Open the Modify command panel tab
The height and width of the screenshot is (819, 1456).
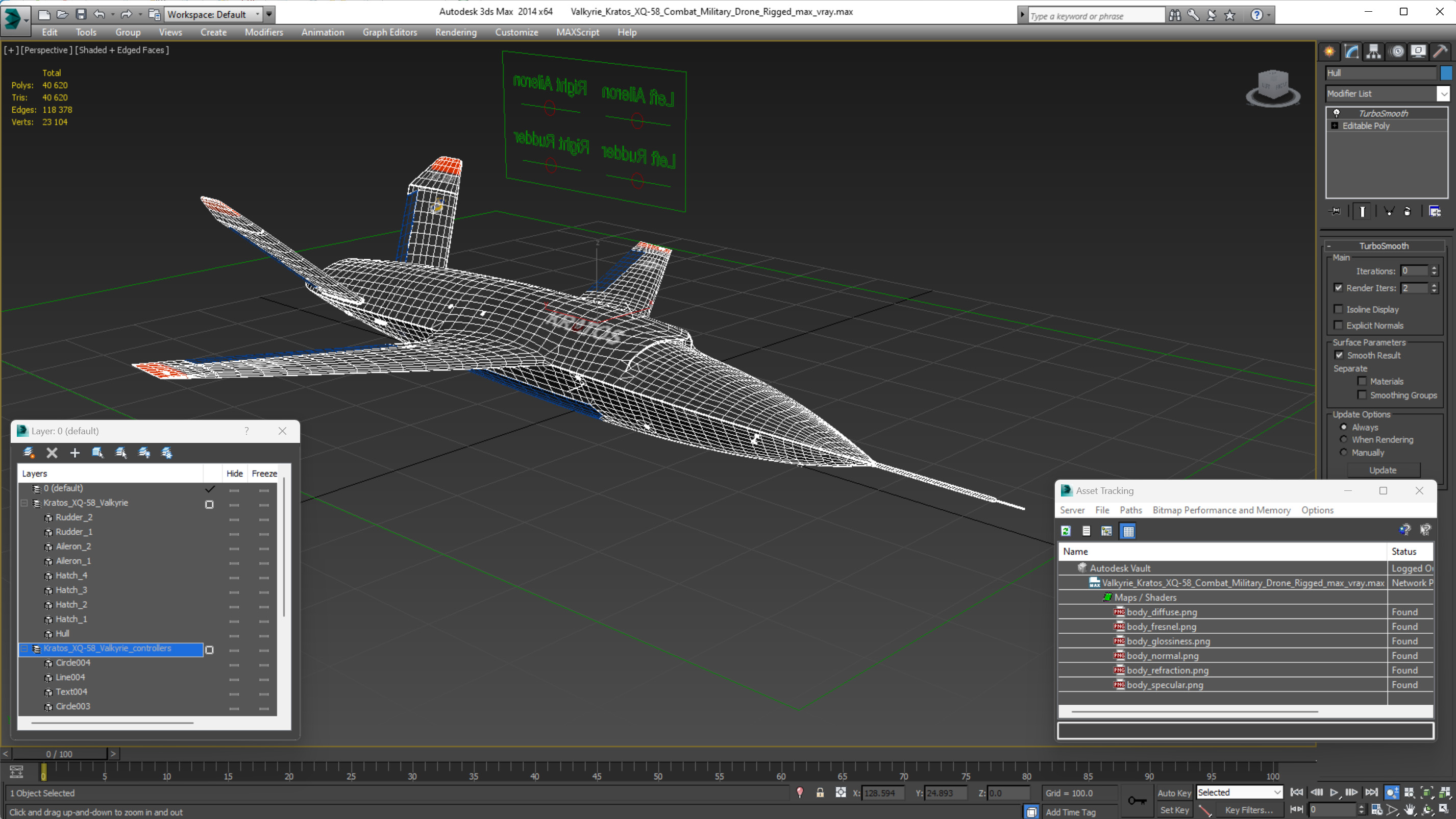(x=1351, y=52)
